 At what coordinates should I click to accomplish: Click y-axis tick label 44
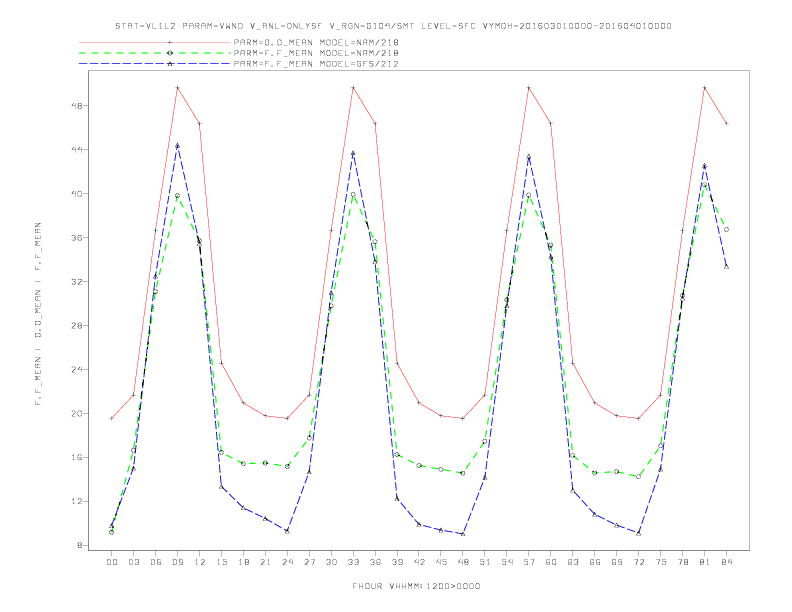pos(78,150)
